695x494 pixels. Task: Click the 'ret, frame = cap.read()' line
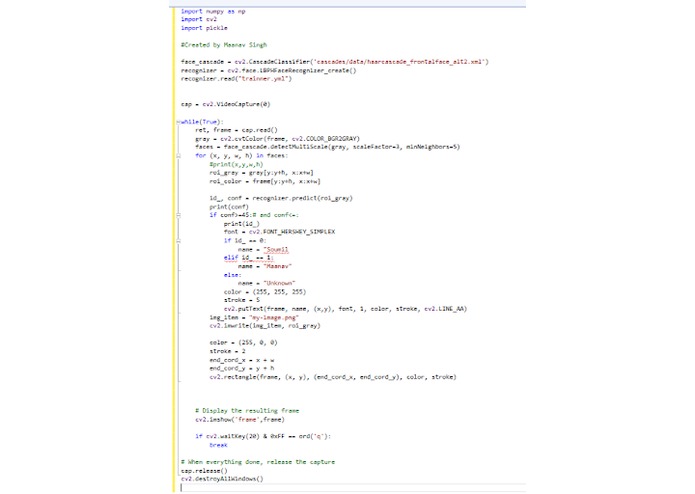(236, 130)
